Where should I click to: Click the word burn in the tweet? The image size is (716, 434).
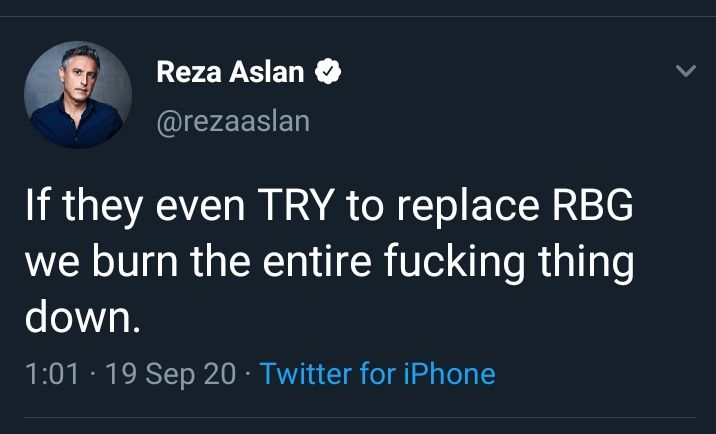[142, 263]
